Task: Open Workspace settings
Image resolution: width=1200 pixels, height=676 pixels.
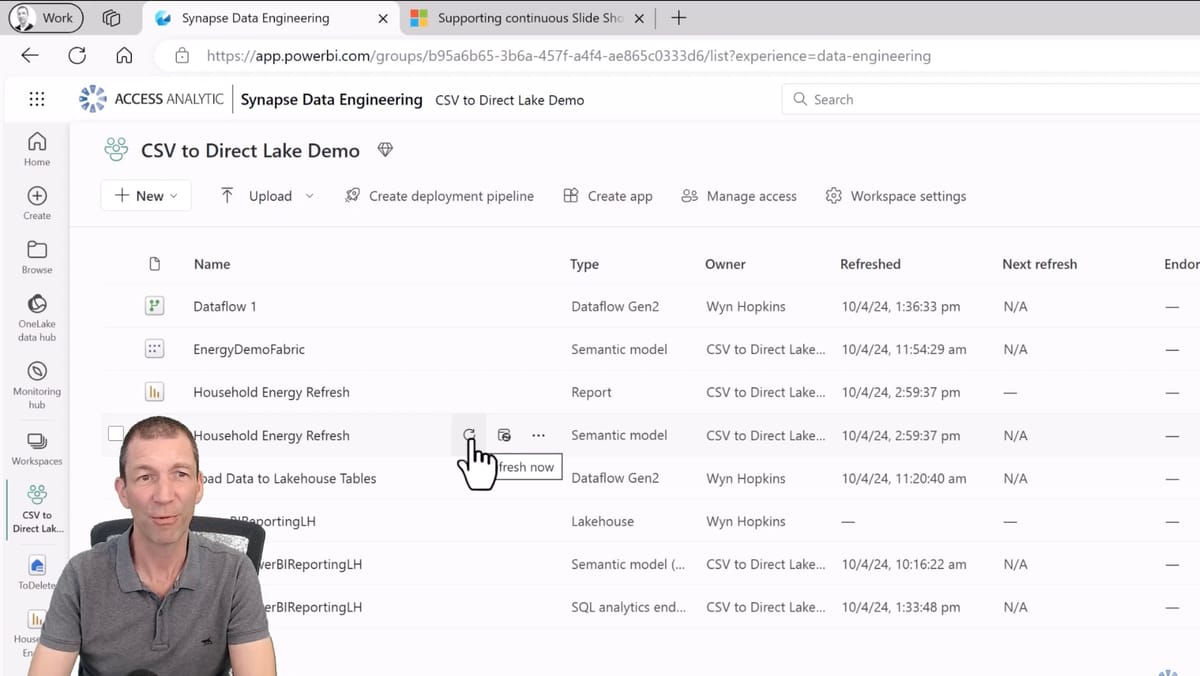Action: click(x=896, y=196)
